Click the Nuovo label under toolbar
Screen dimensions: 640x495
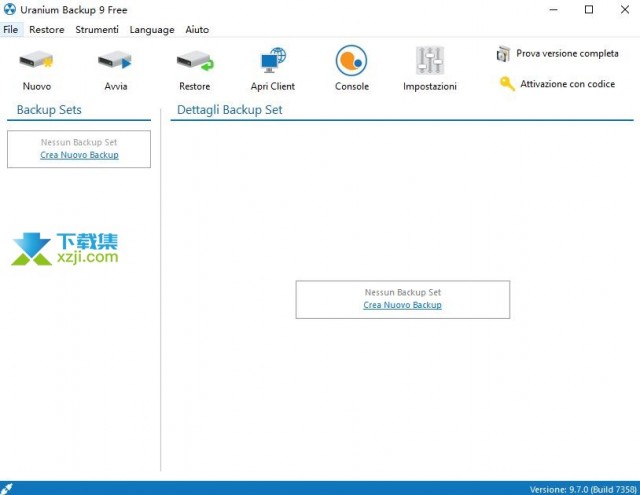[x=37, y=86]
